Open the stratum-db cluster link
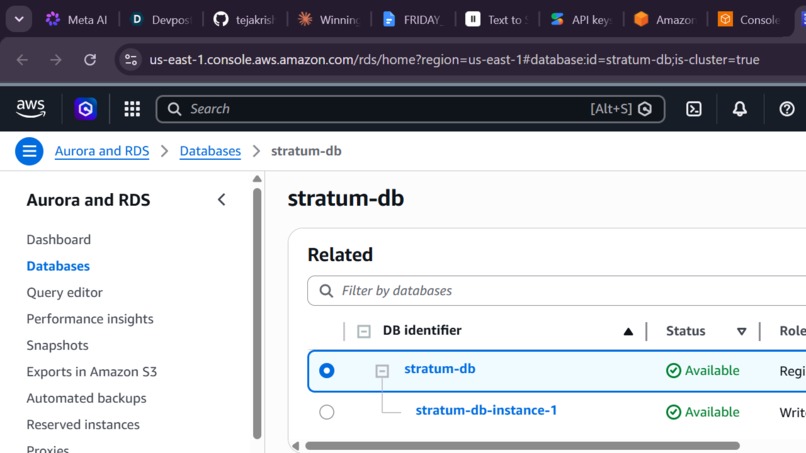Viewport: 806px width, 453px height. 439,369
